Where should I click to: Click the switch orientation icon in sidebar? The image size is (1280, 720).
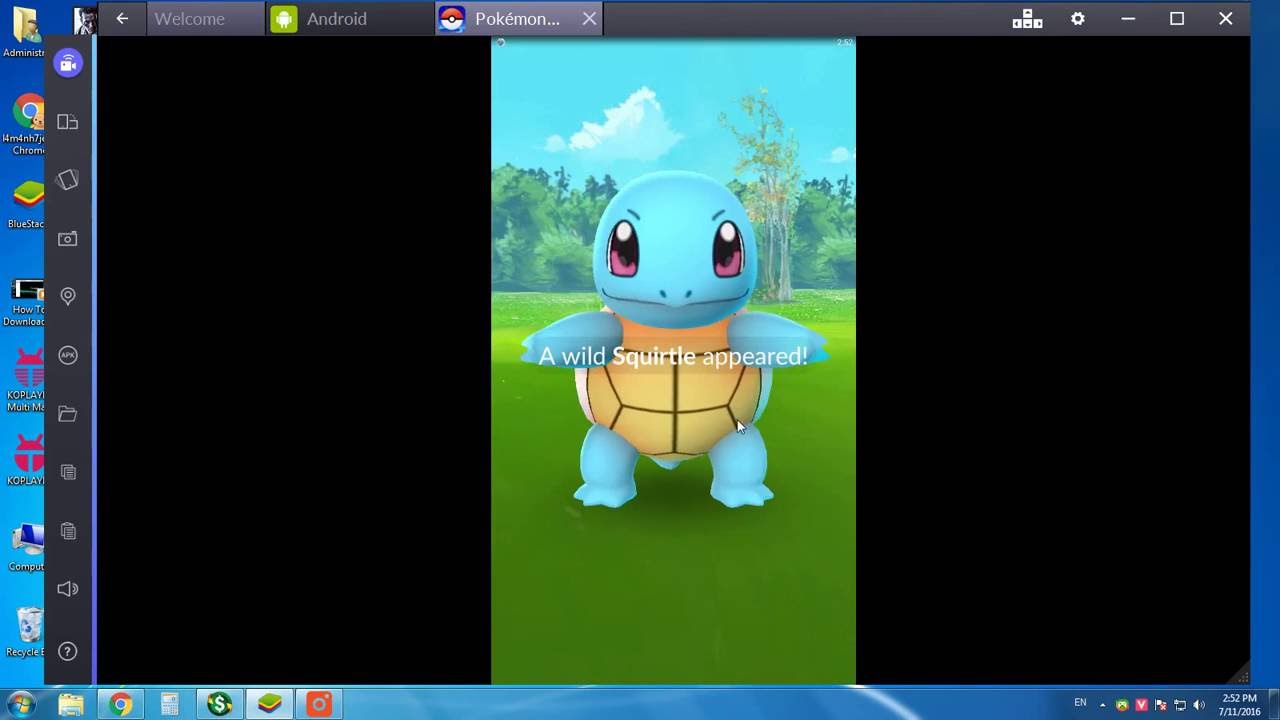(68, 122)
